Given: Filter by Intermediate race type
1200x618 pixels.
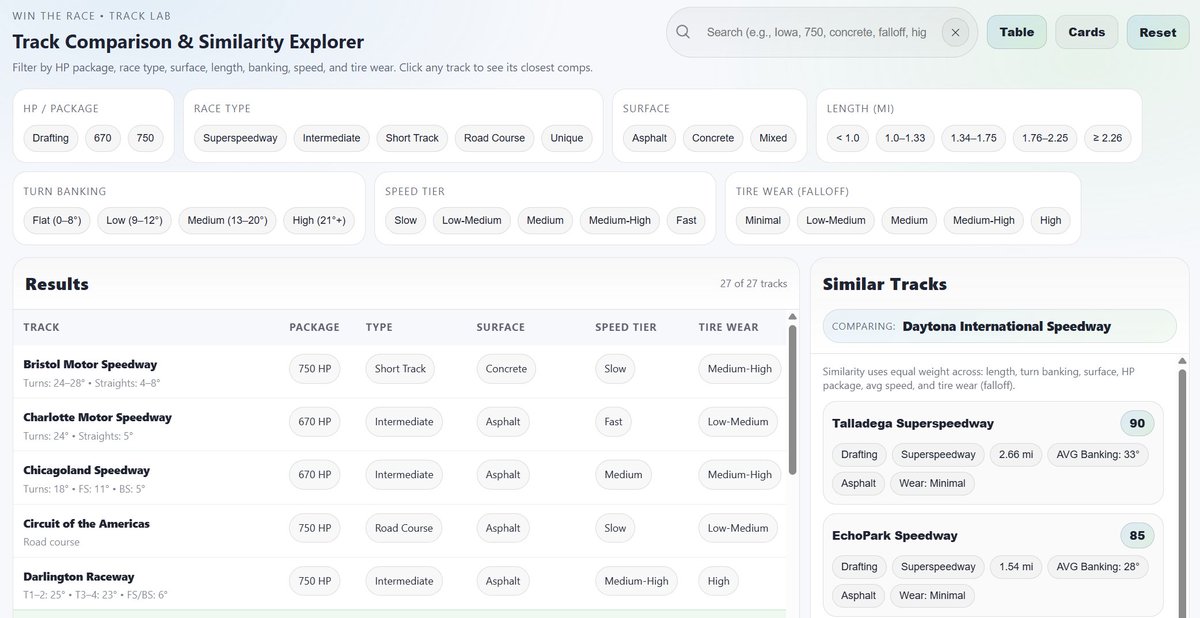Looking at the screenshot, I should [x=331, y=138].
